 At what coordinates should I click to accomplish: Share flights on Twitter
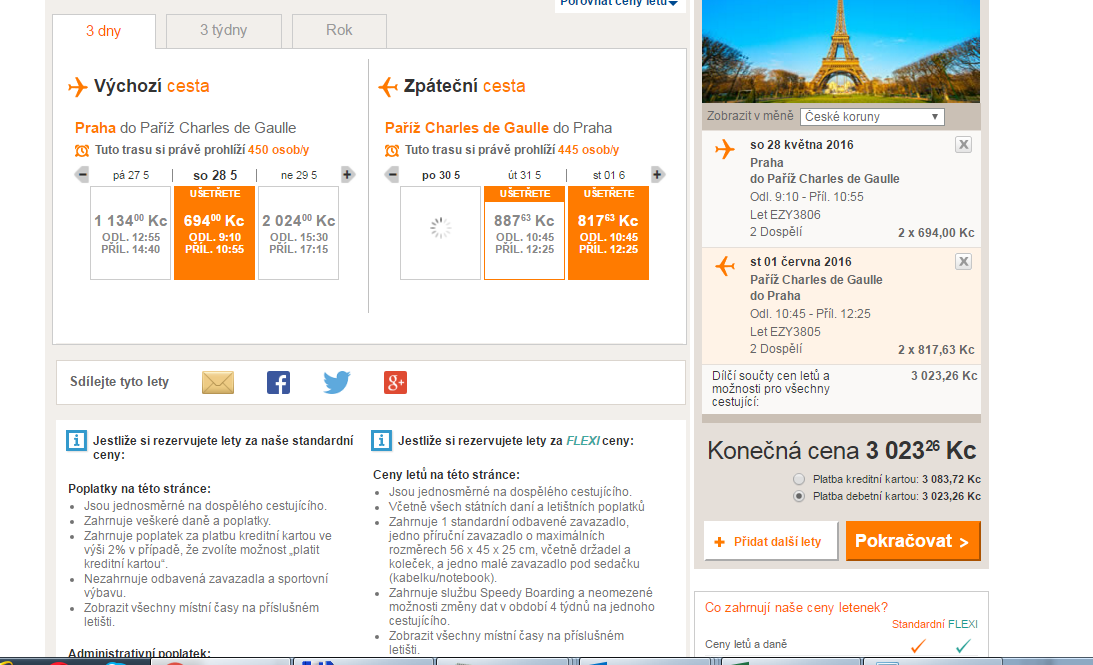[x=337, y=382]
